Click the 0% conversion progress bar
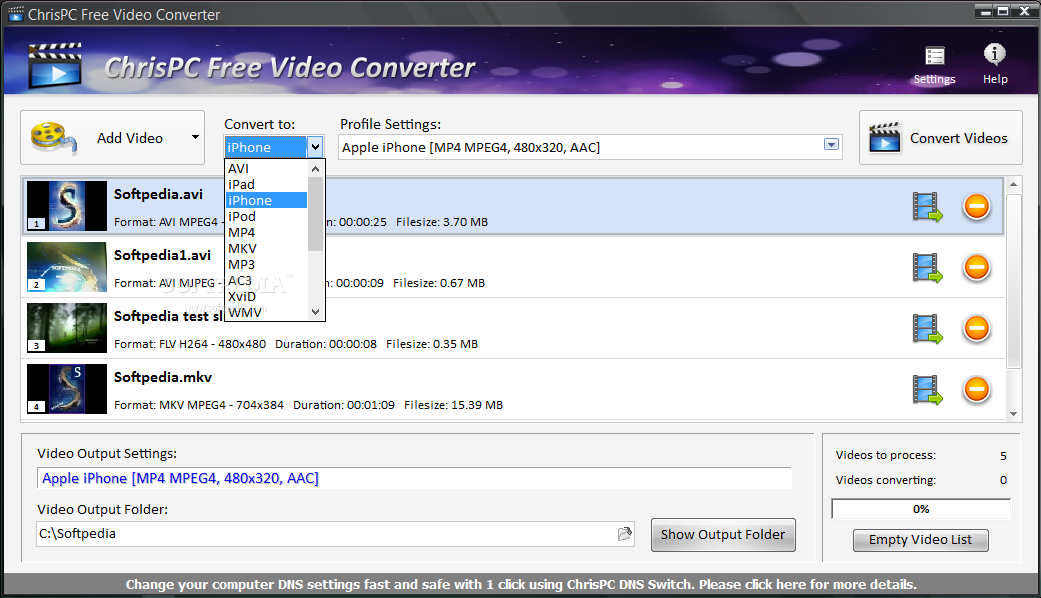 tap(921, 509)
